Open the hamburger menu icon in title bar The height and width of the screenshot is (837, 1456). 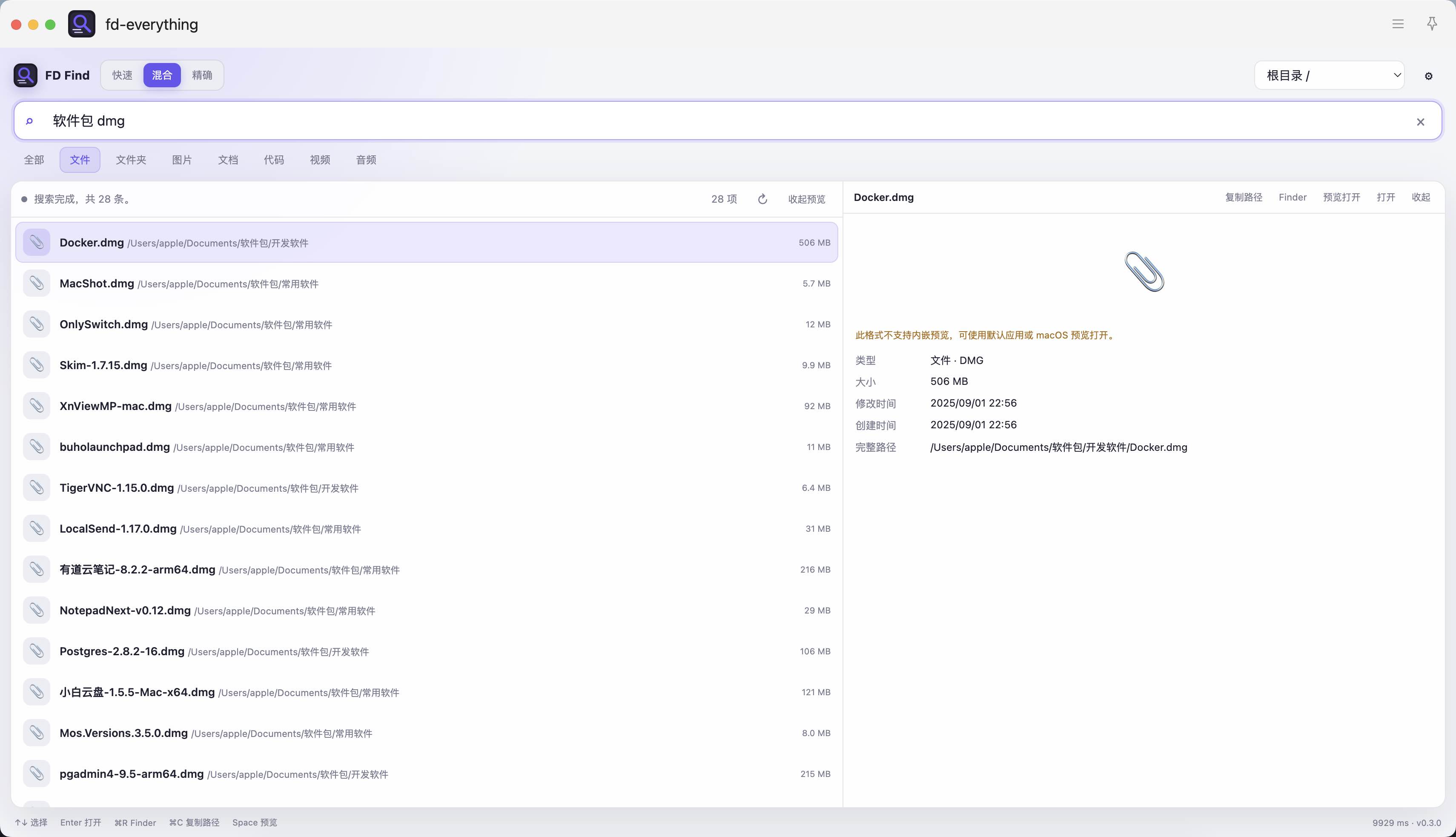click(x=1398, y=24)
